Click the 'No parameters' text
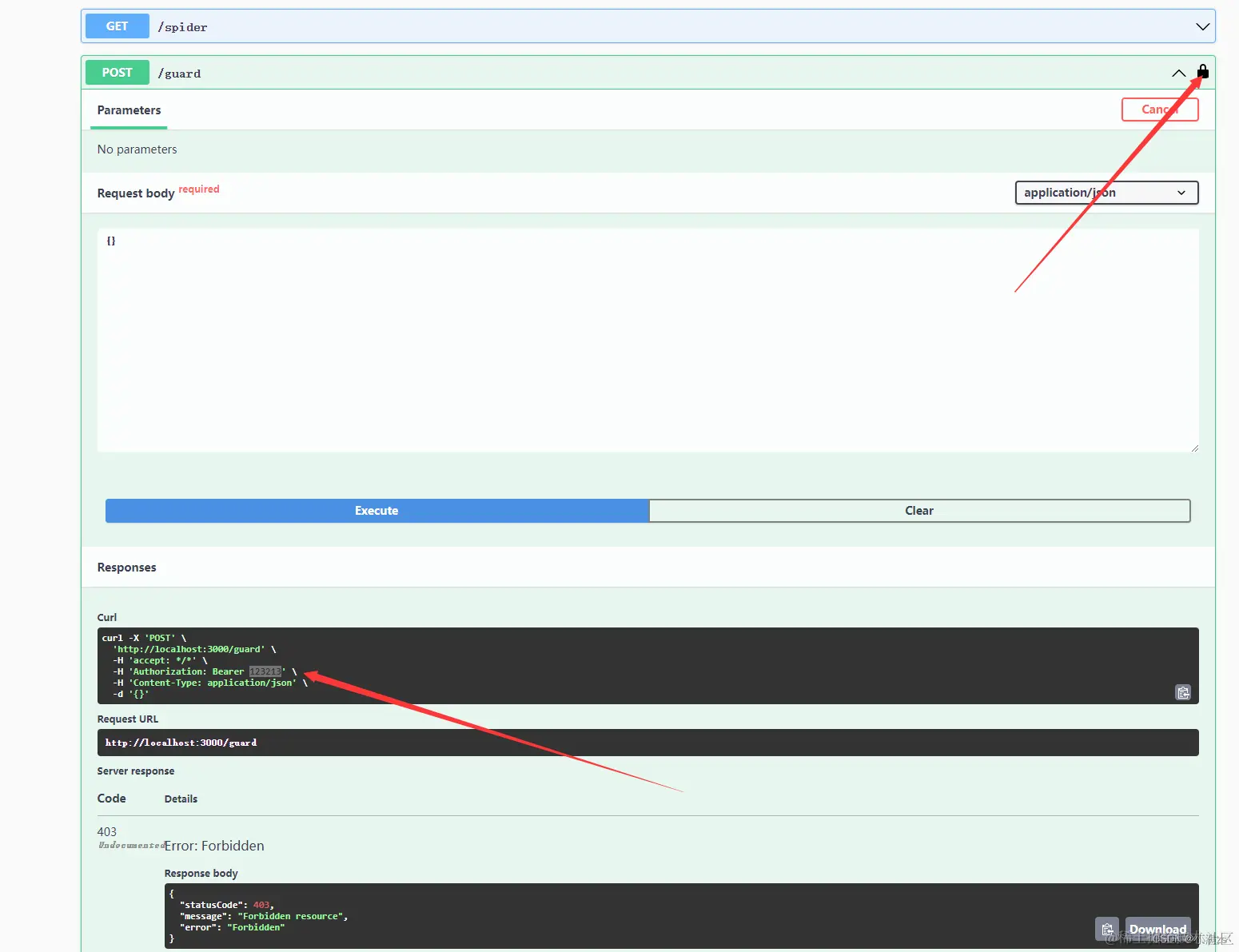The image size is (1239, 952). (137, 149)
